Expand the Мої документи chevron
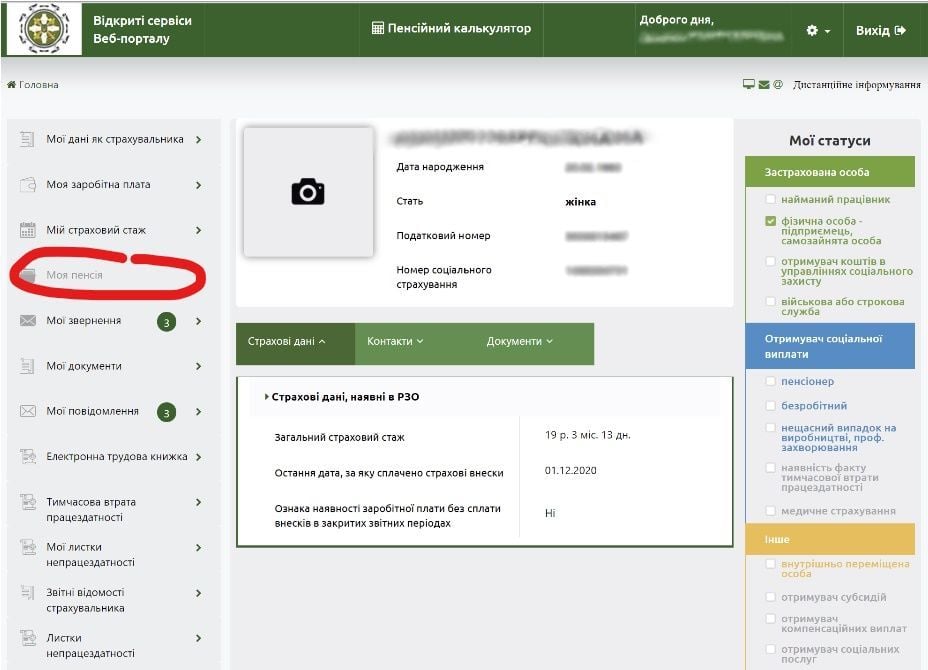 click(x=198, y=366)
